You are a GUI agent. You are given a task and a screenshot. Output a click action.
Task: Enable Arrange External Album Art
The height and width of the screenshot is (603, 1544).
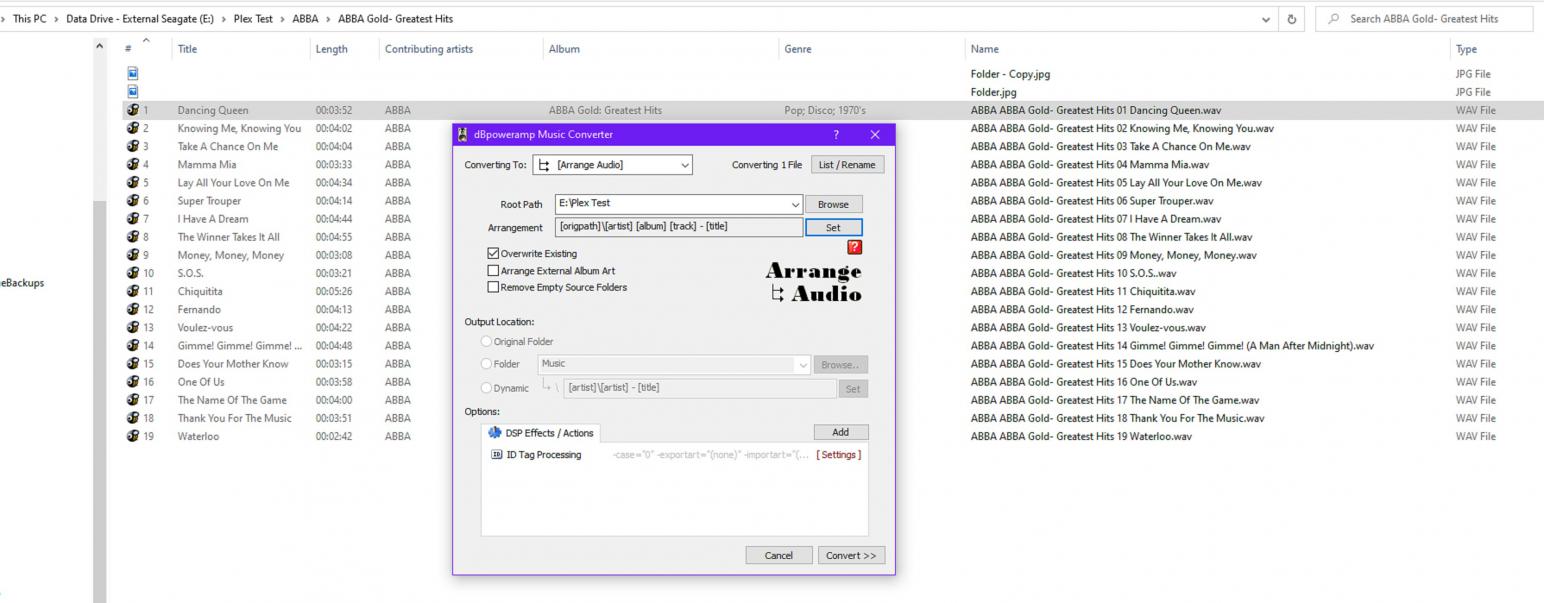point(493,270)
